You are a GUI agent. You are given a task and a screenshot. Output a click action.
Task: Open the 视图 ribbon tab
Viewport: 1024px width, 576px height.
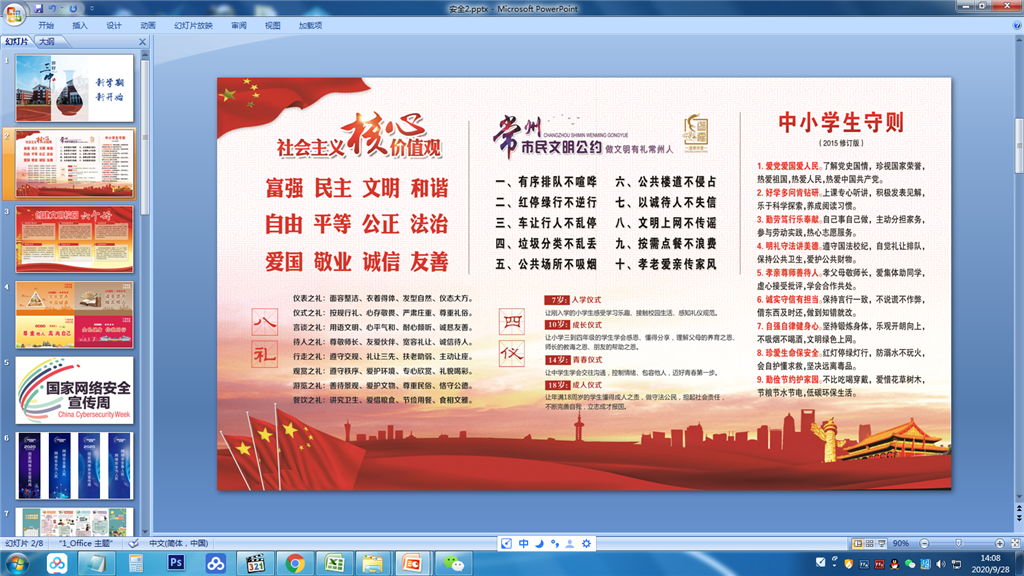coord(272,25)
